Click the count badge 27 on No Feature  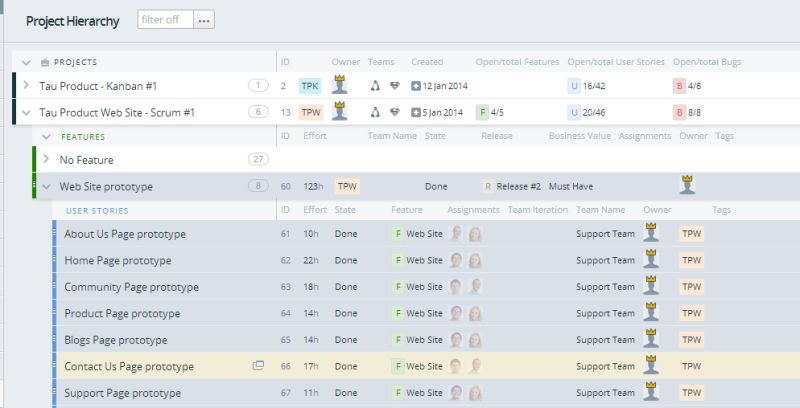(x=258, y=159)
